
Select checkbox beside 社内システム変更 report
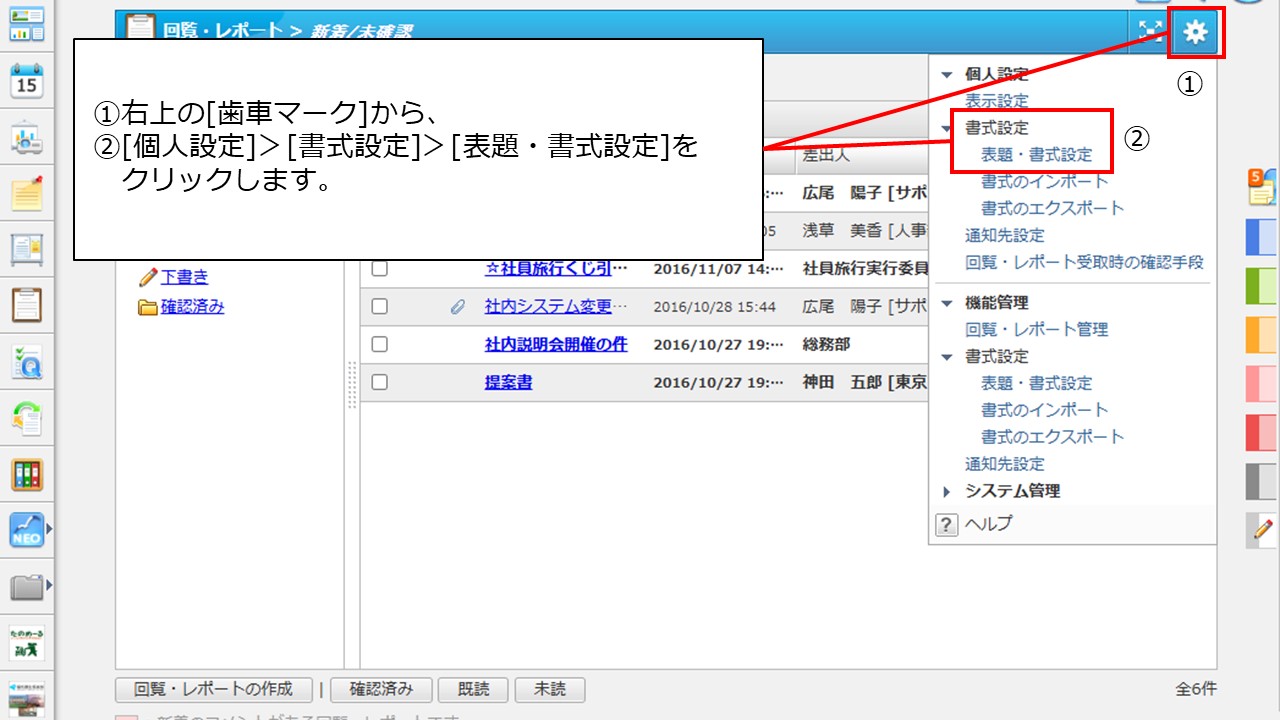(x=379, y=307)
